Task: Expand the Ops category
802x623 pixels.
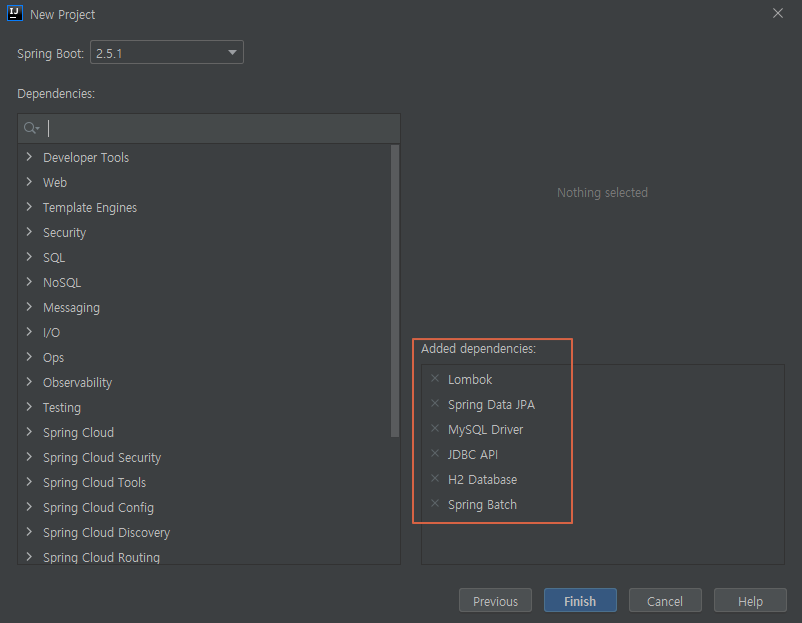Action: (29, 357)
